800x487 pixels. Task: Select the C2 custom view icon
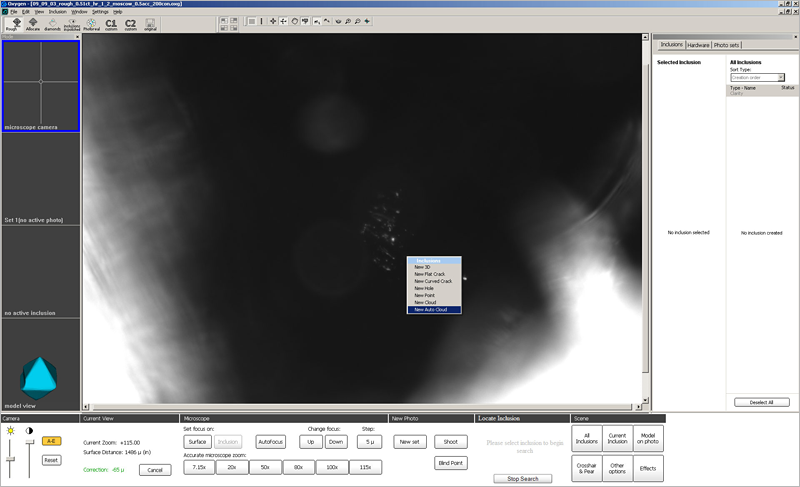(x=130, y=24)
